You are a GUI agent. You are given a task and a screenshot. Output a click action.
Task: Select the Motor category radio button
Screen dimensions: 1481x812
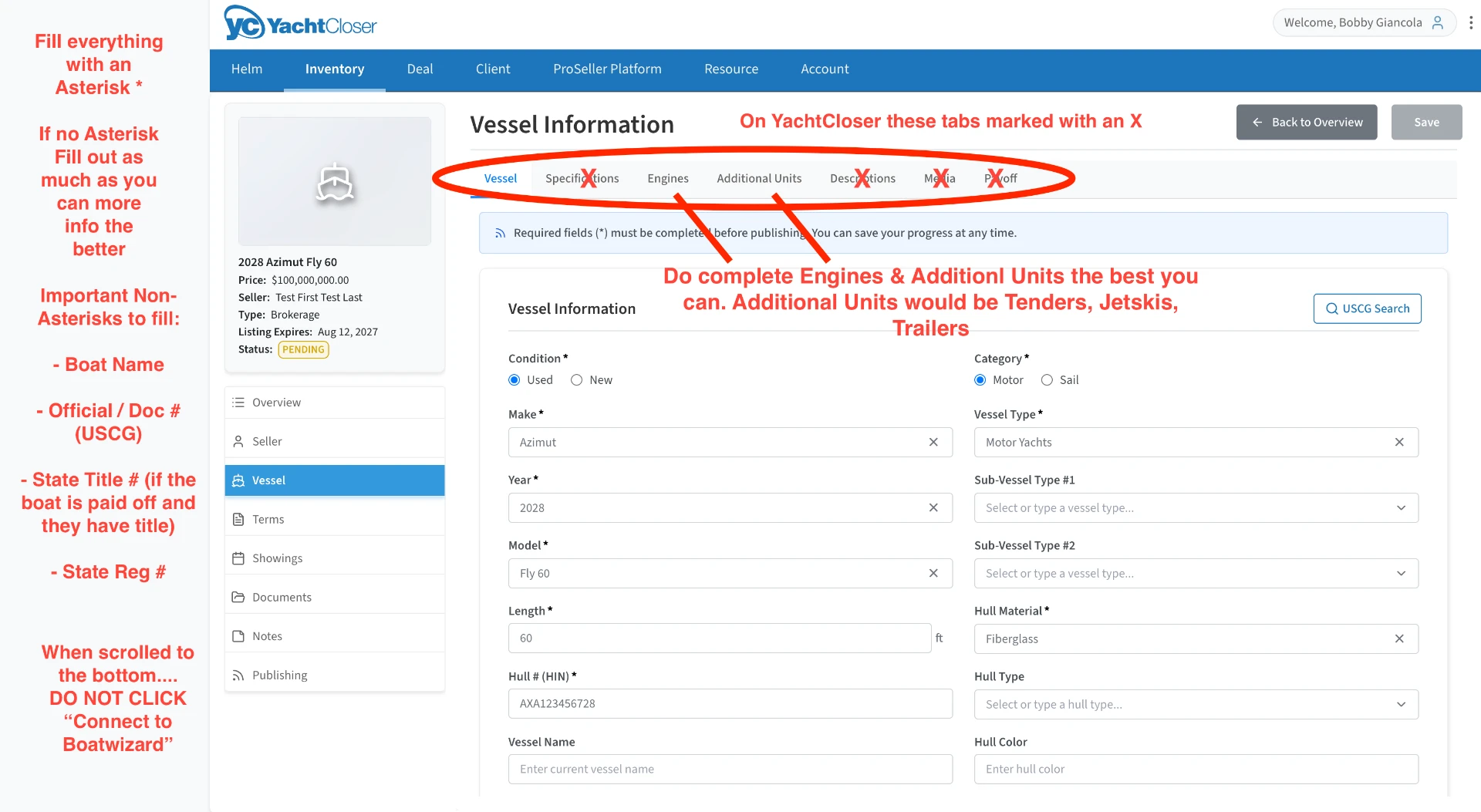(980, 380)
